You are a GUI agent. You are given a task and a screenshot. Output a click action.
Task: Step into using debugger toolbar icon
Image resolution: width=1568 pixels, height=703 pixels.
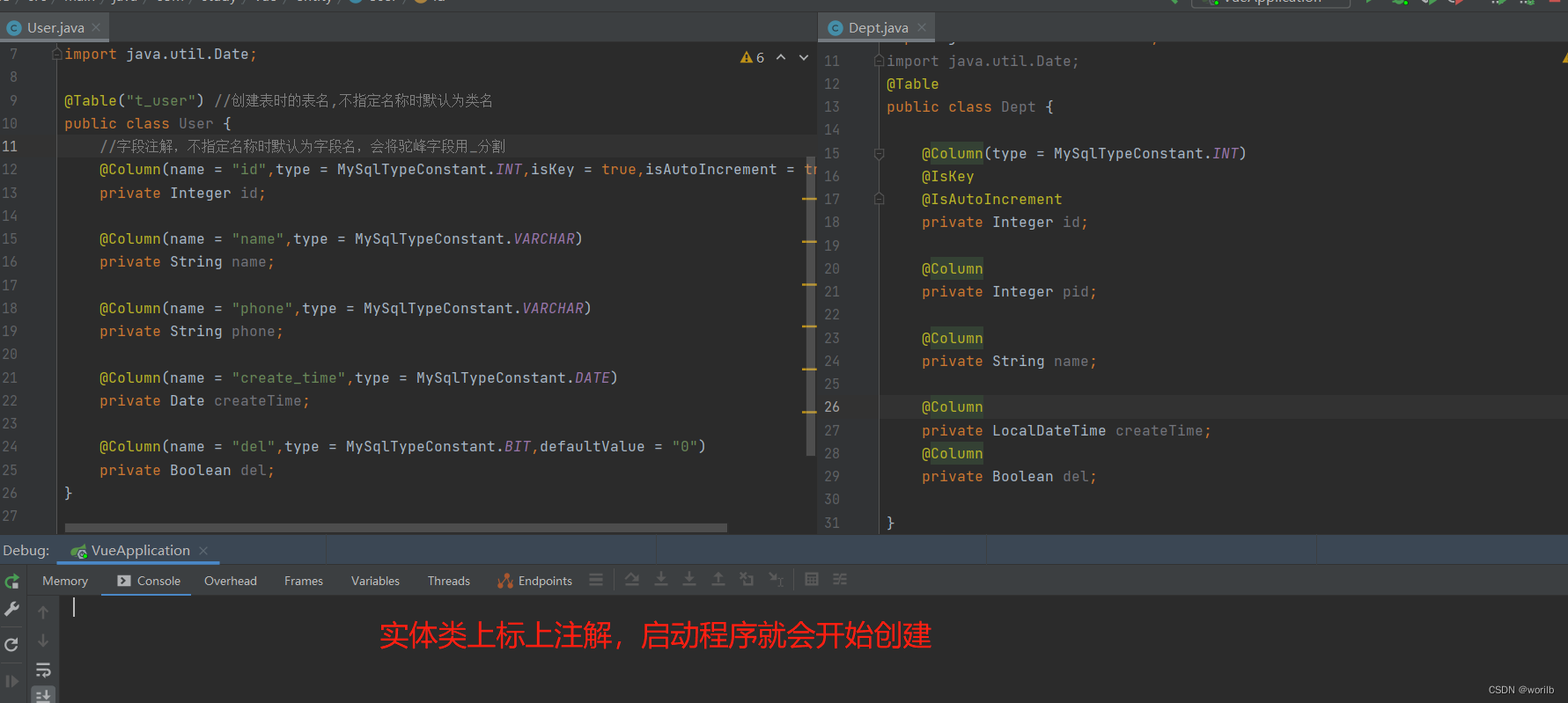[x=661, y=579]
